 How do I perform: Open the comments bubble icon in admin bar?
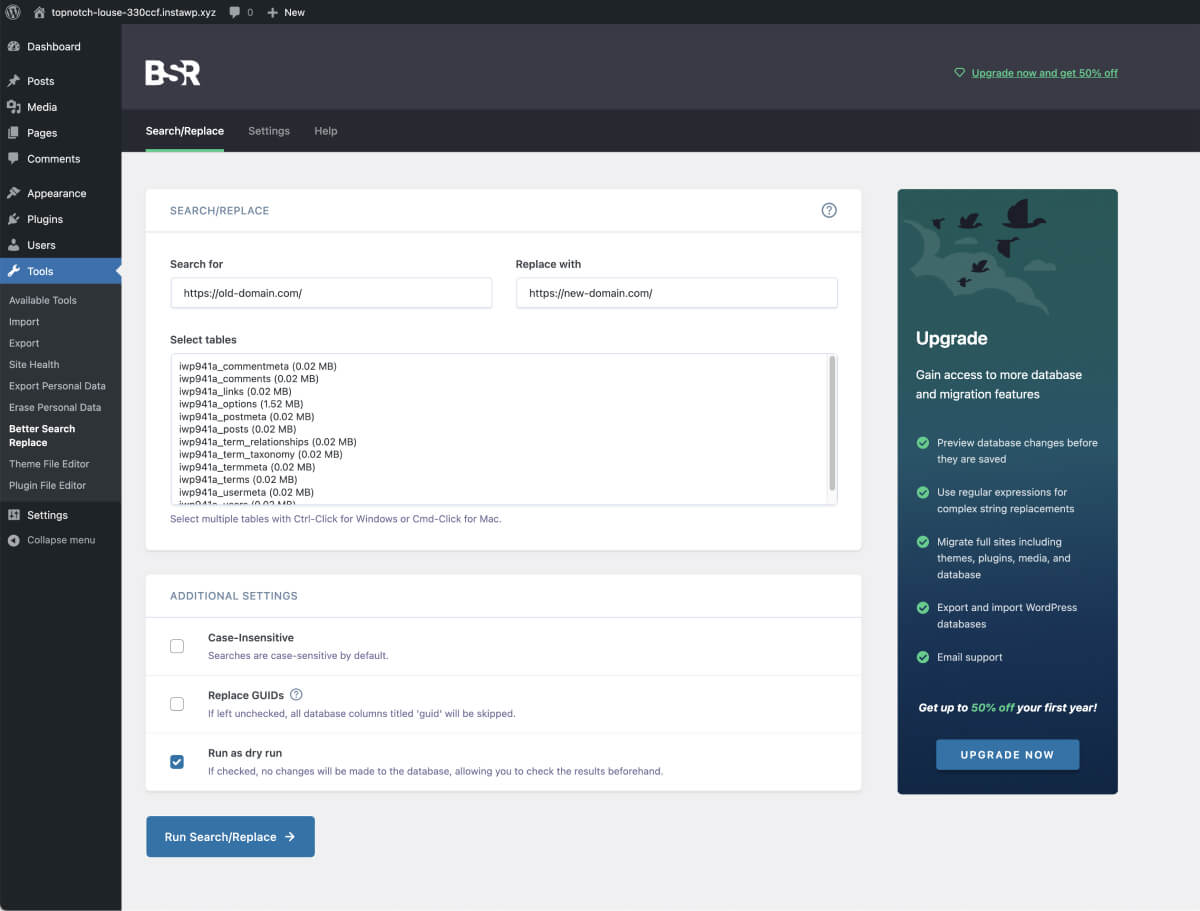click(234, 12)
